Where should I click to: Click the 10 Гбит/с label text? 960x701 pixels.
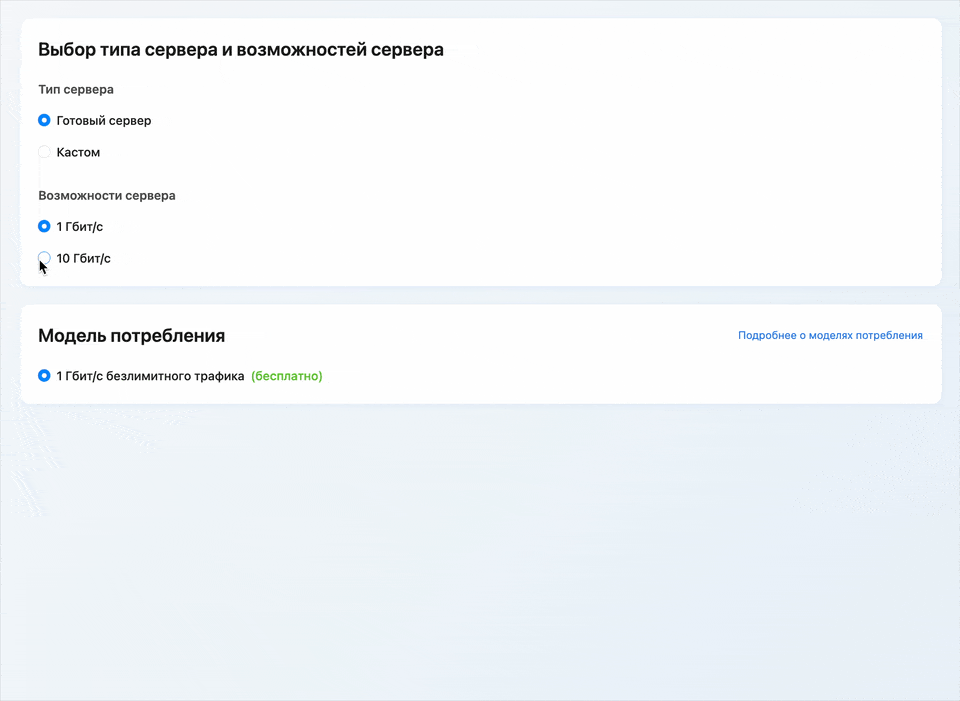pyautogui.click(x=85, y=258)
